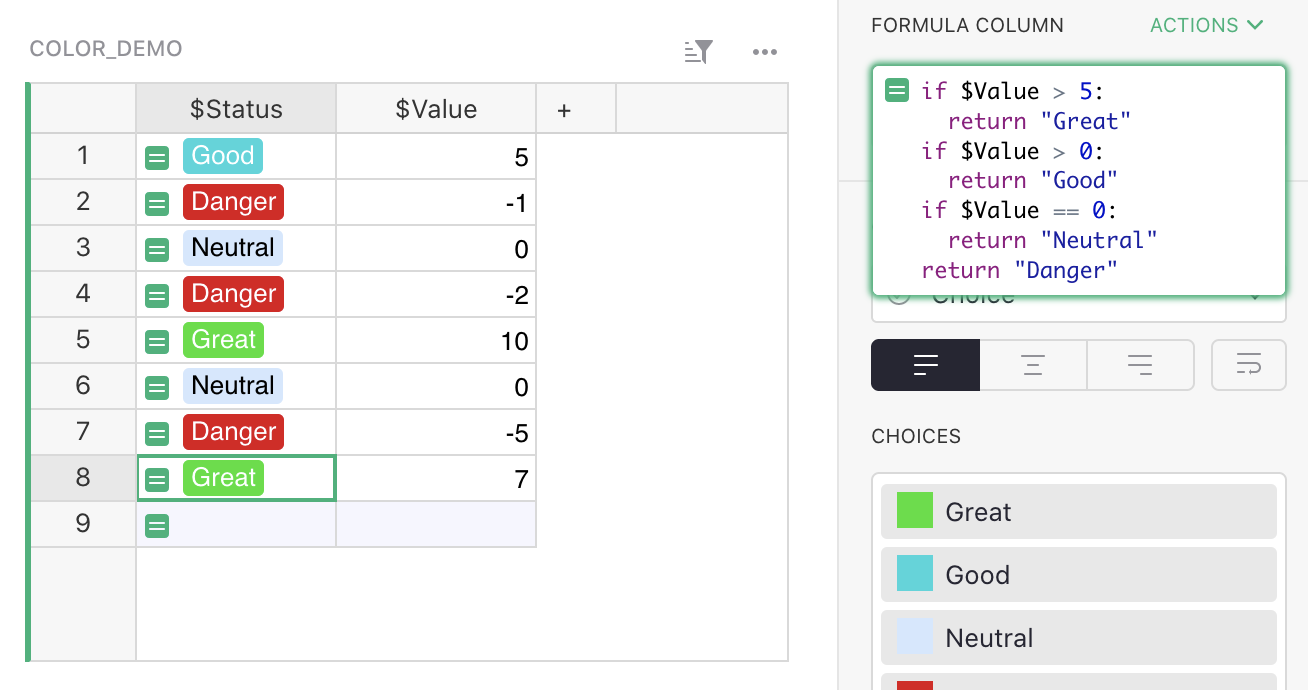Click the green formula marker inside the formula editor
The image size is (1308, 690).
click(x=898, y=90)
